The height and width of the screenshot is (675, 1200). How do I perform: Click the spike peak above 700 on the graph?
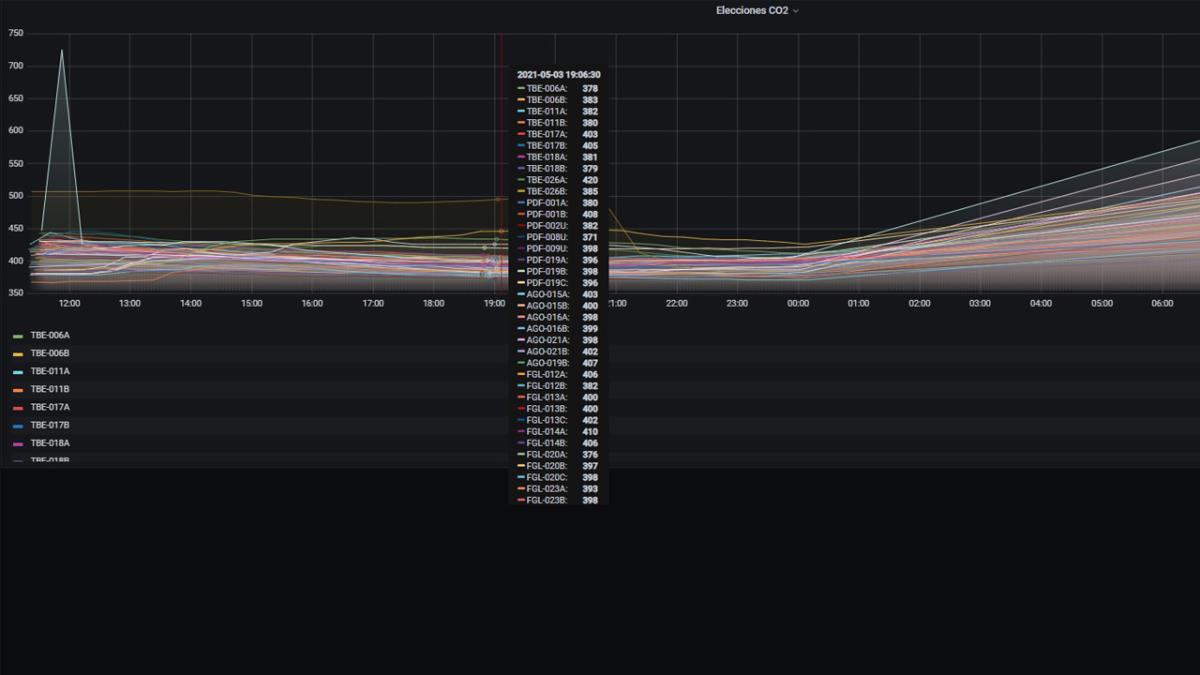click(62, 50)
